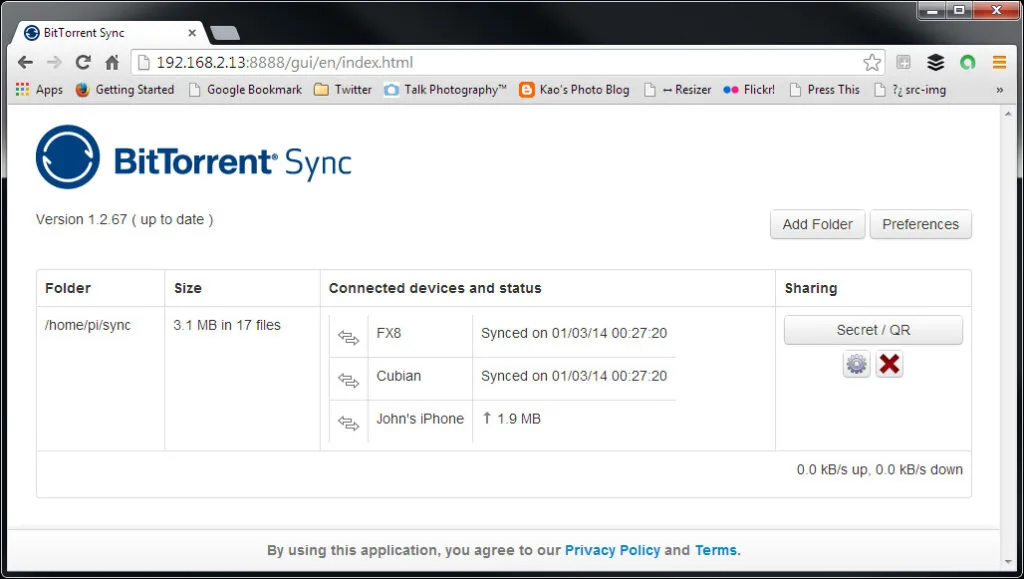
Task: Click the Secret / QR button
Action: pyautogui.click(x=873, y=330)
